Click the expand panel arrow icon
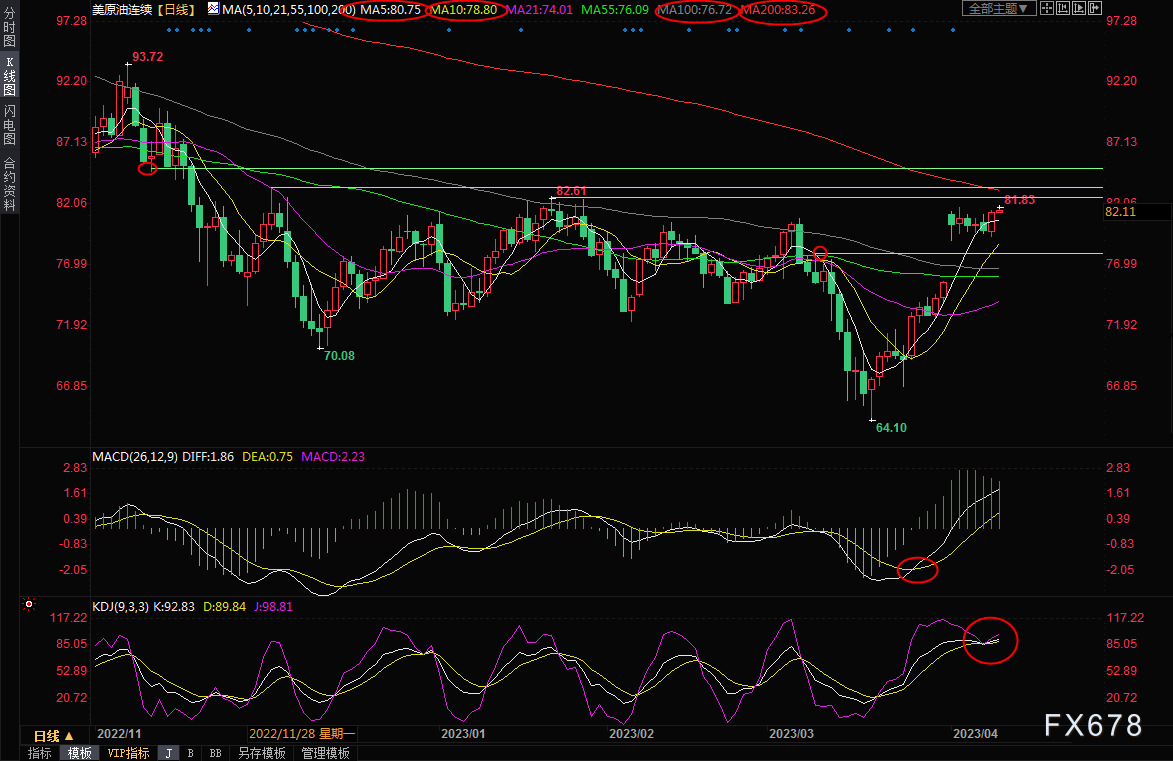Image resolution: width=1173 pixels, height=761 pixels. click(1094, 9)
